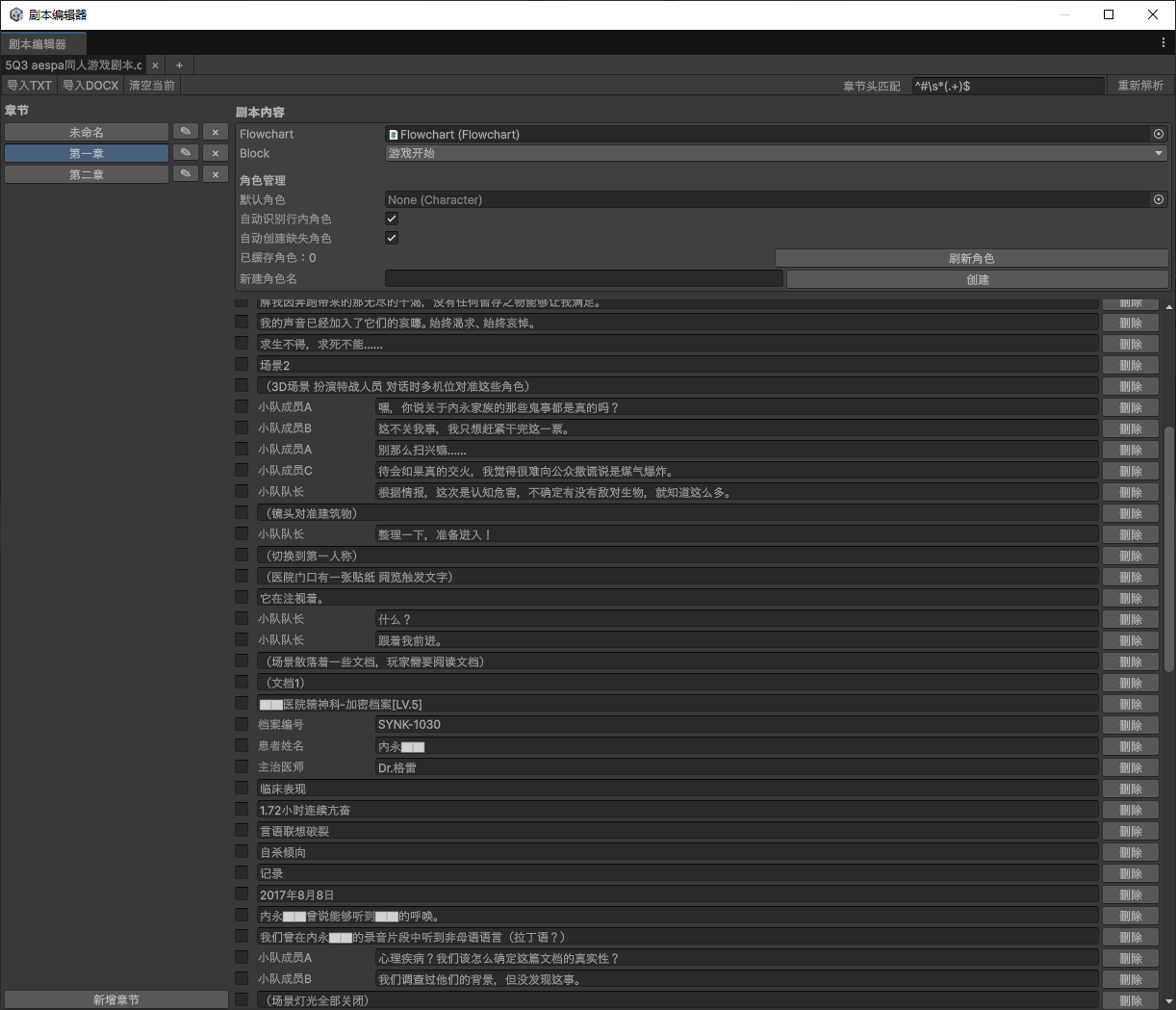
Task: Open the panel's three-dot options menu
Action: click(x=1163, y=43)
